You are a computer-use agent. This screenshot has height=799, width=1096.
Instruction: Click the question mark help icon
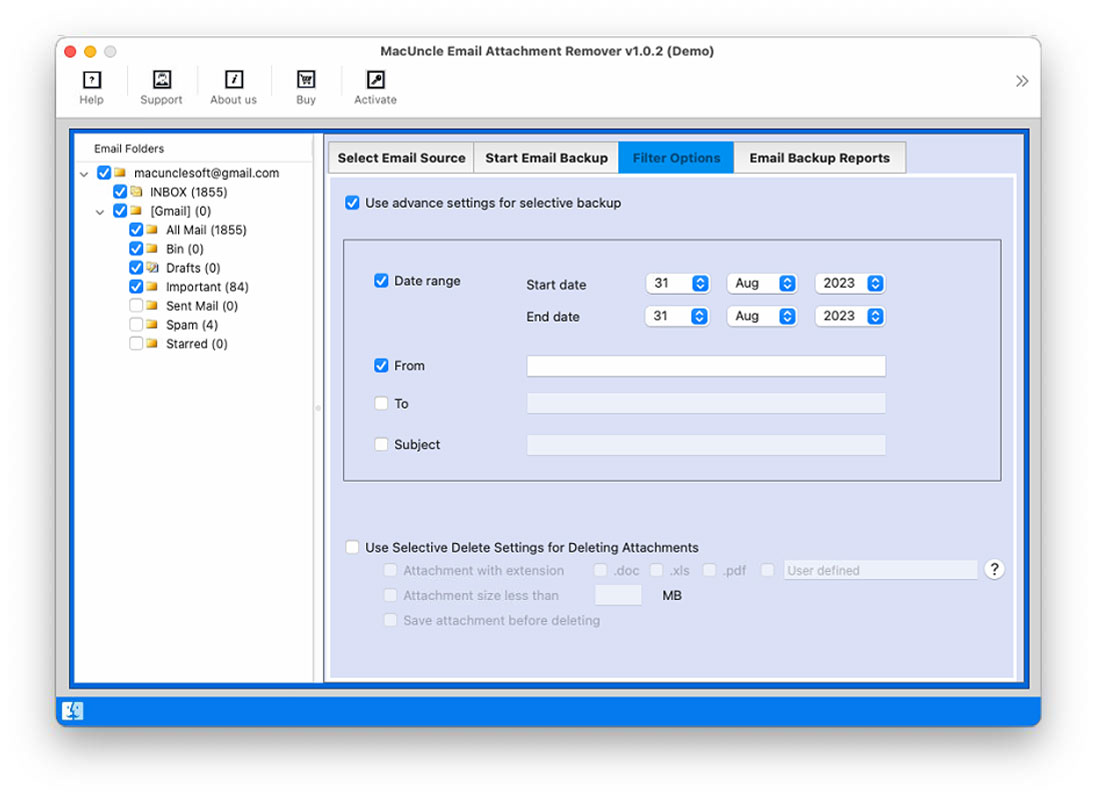pos(994,569)
